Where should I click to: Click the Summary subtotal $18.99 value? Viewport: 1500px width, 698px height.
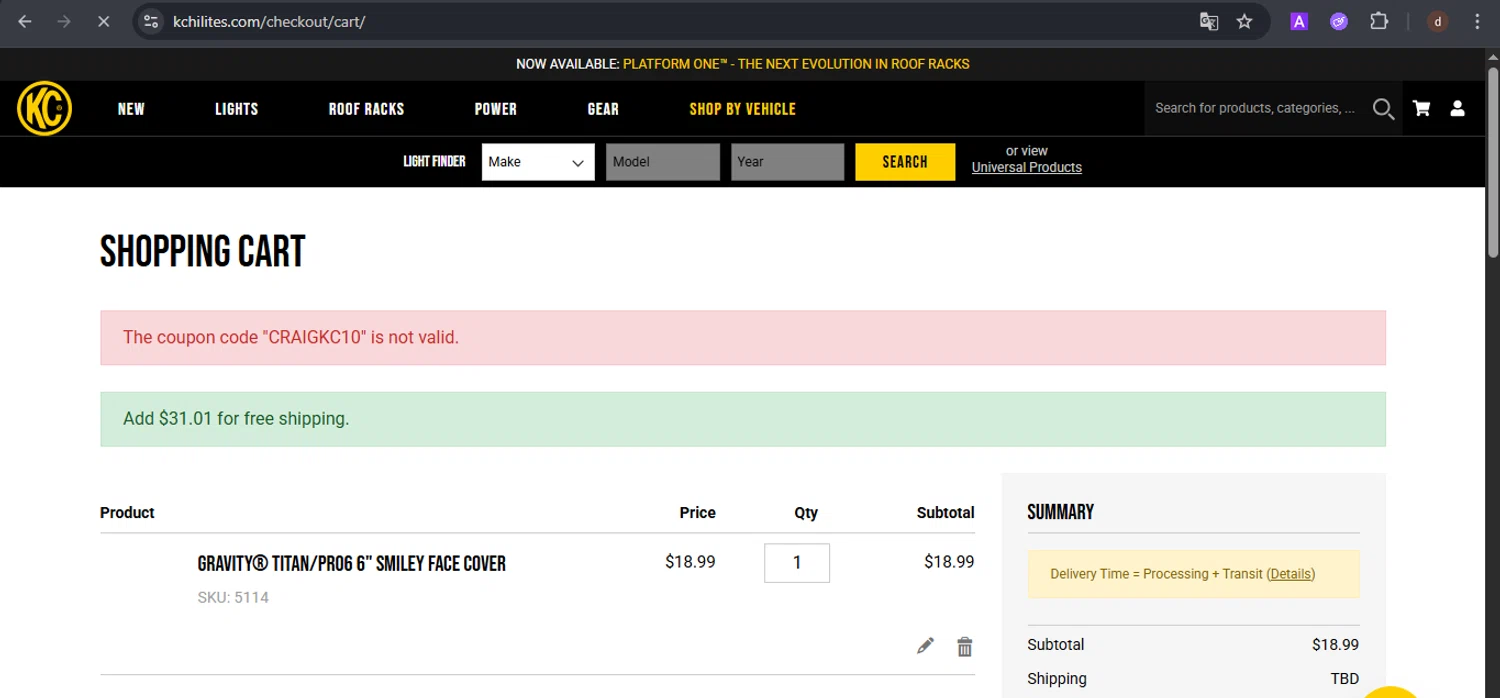[1335, 645]
